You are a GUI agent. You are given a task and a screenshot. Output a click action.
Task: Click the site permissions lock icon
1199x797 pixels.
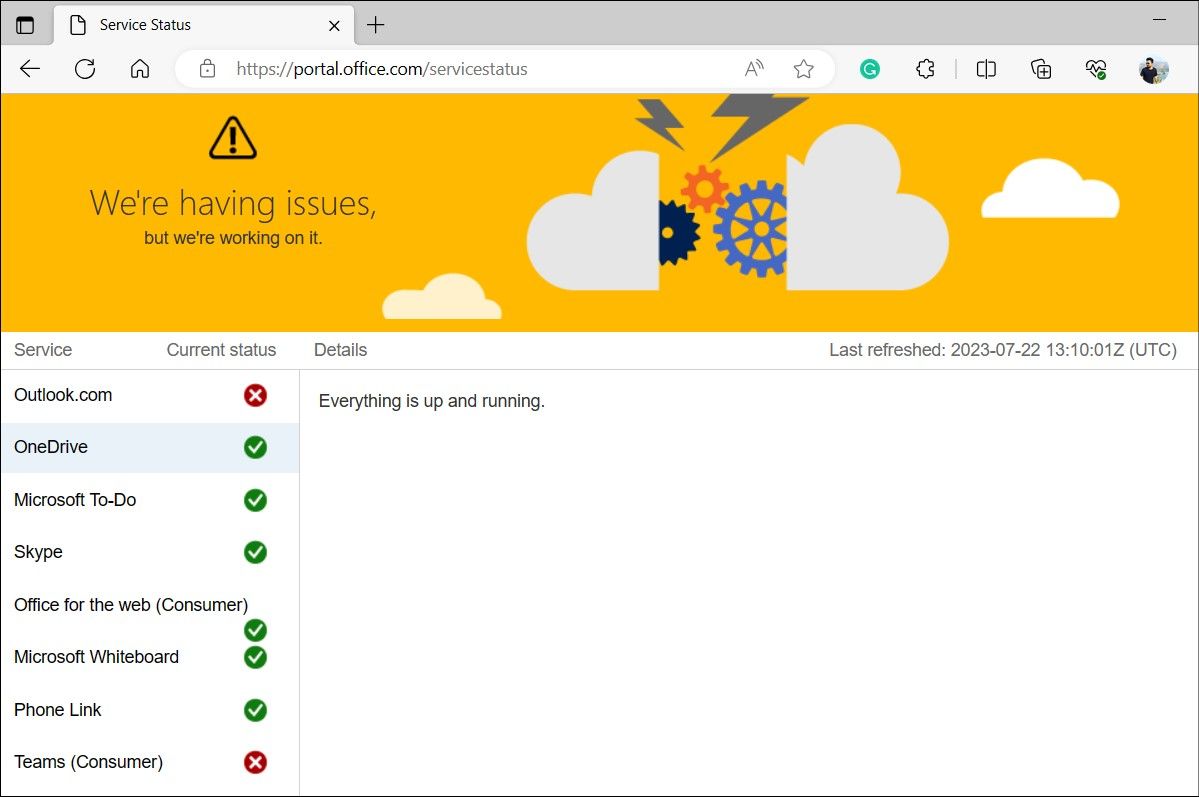[207, 69]
